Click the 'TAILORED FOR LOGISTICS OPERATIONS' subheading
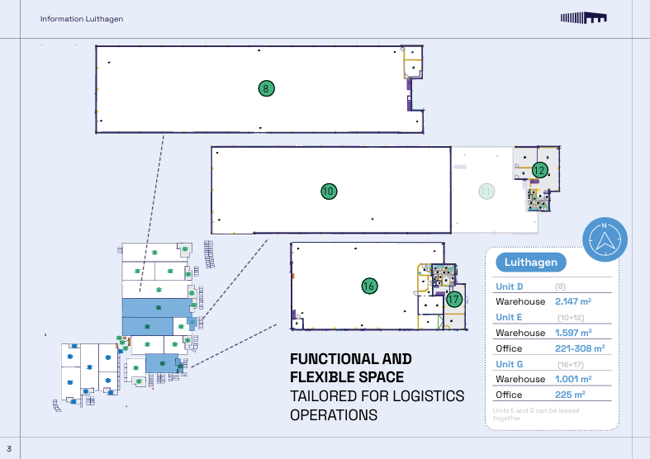Viewport: 650px width, 459px height. point(377,406)
